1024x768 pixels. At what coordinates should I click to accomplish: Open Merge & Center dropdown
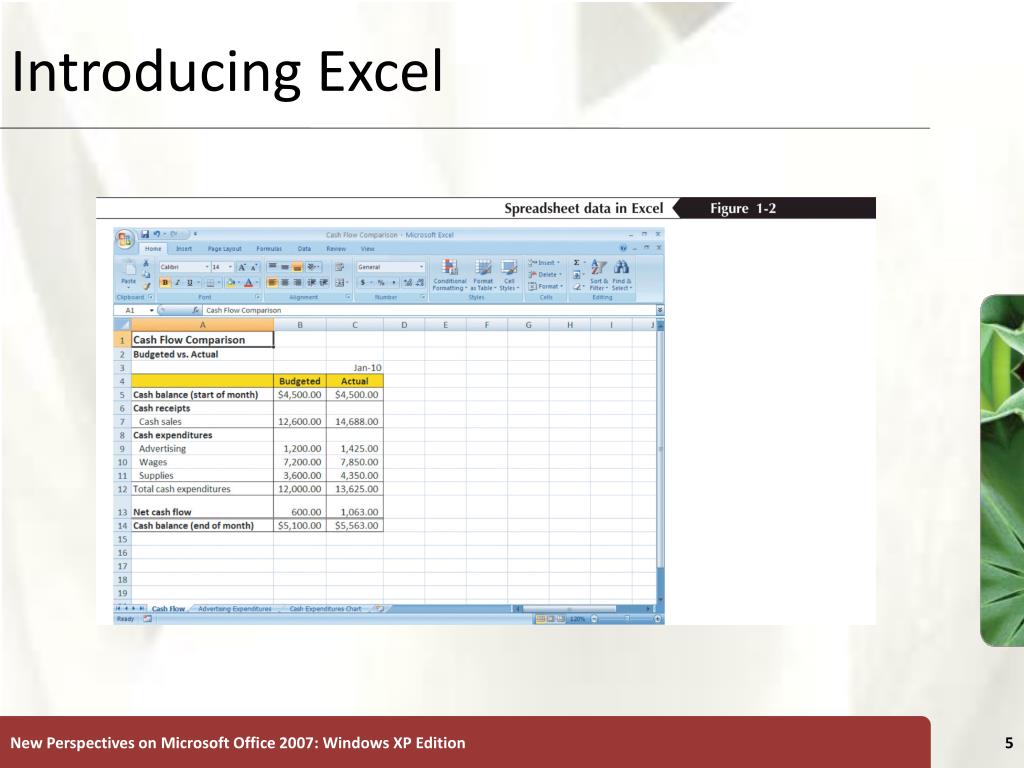[345, 283]
